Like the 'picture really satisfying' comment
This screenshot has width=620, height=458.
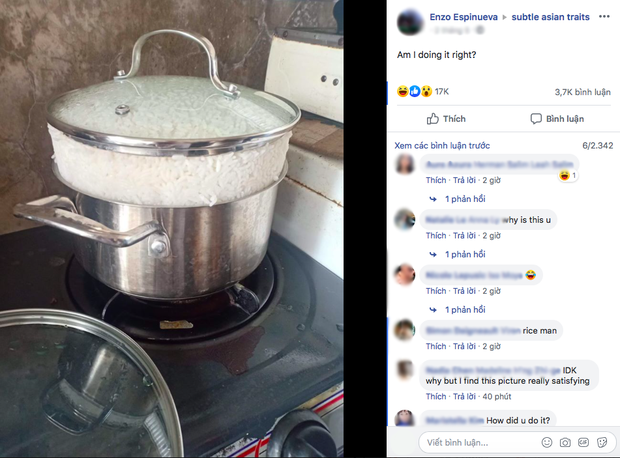tap(436, 396)
